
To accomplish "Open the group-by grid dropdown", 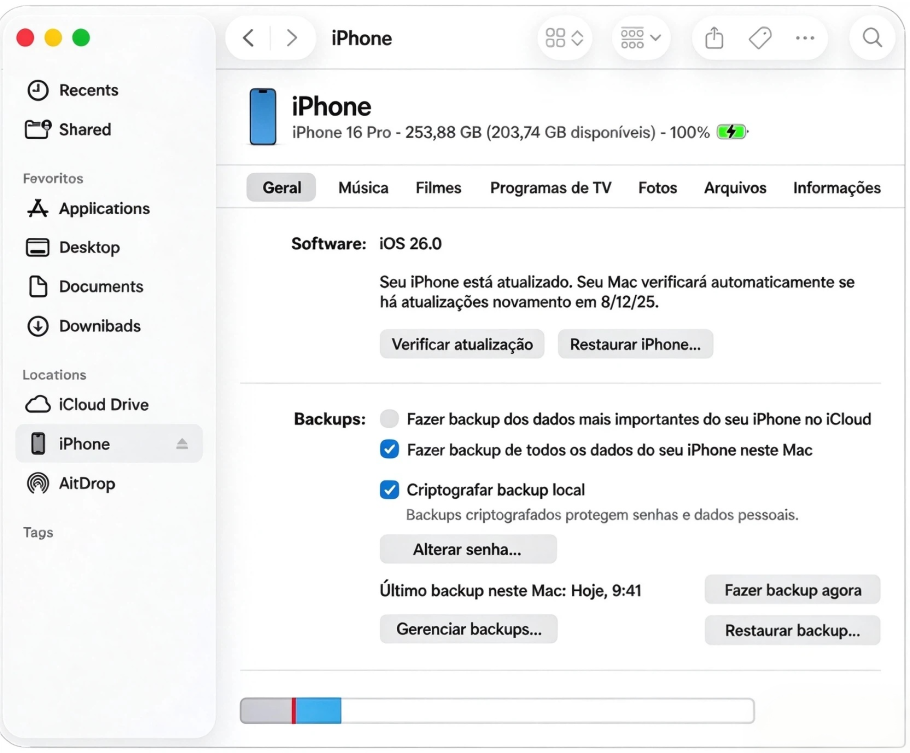I will 641,38.
